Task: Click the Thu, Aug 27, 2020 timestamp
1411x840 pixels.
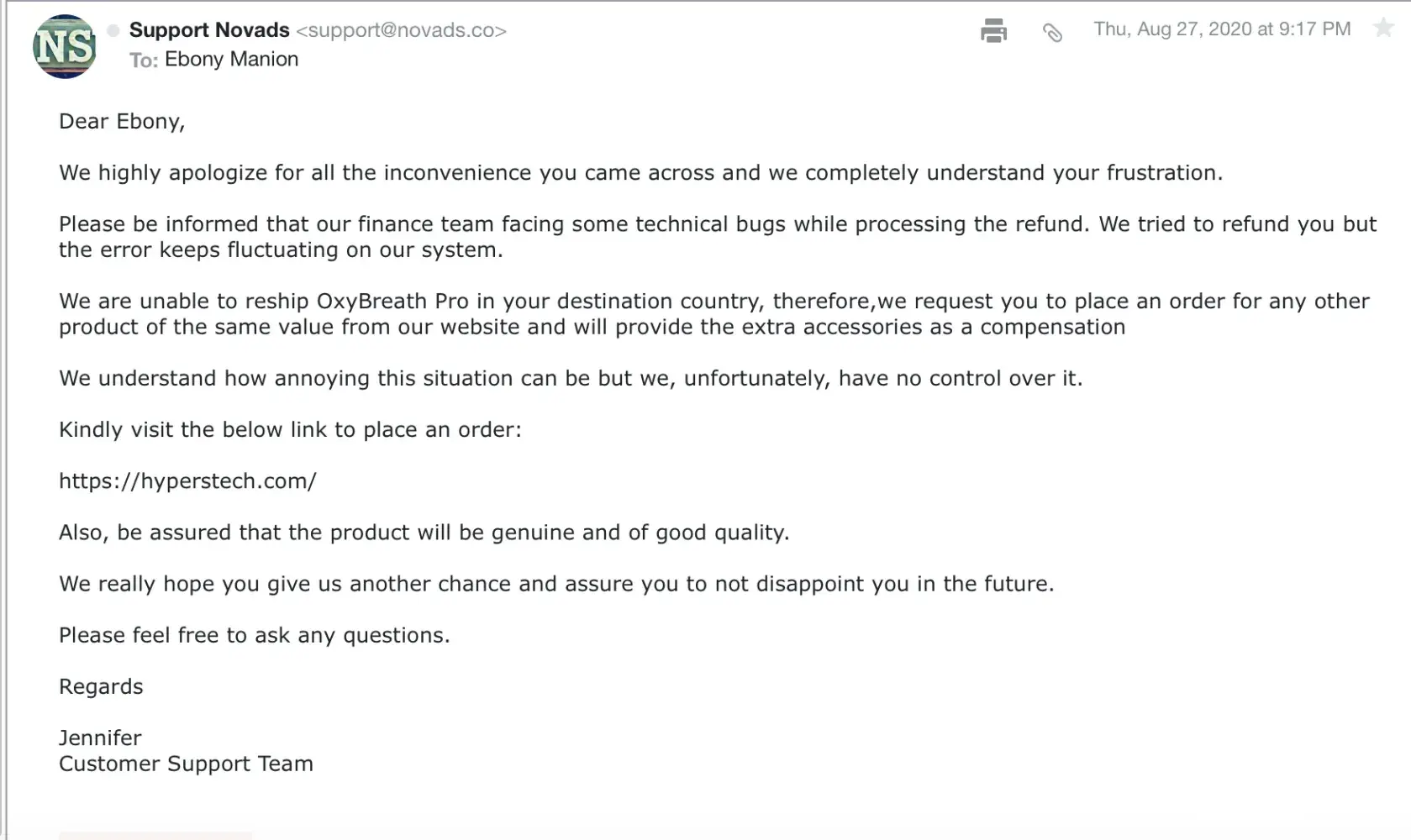Action: tap(1221, 29)
